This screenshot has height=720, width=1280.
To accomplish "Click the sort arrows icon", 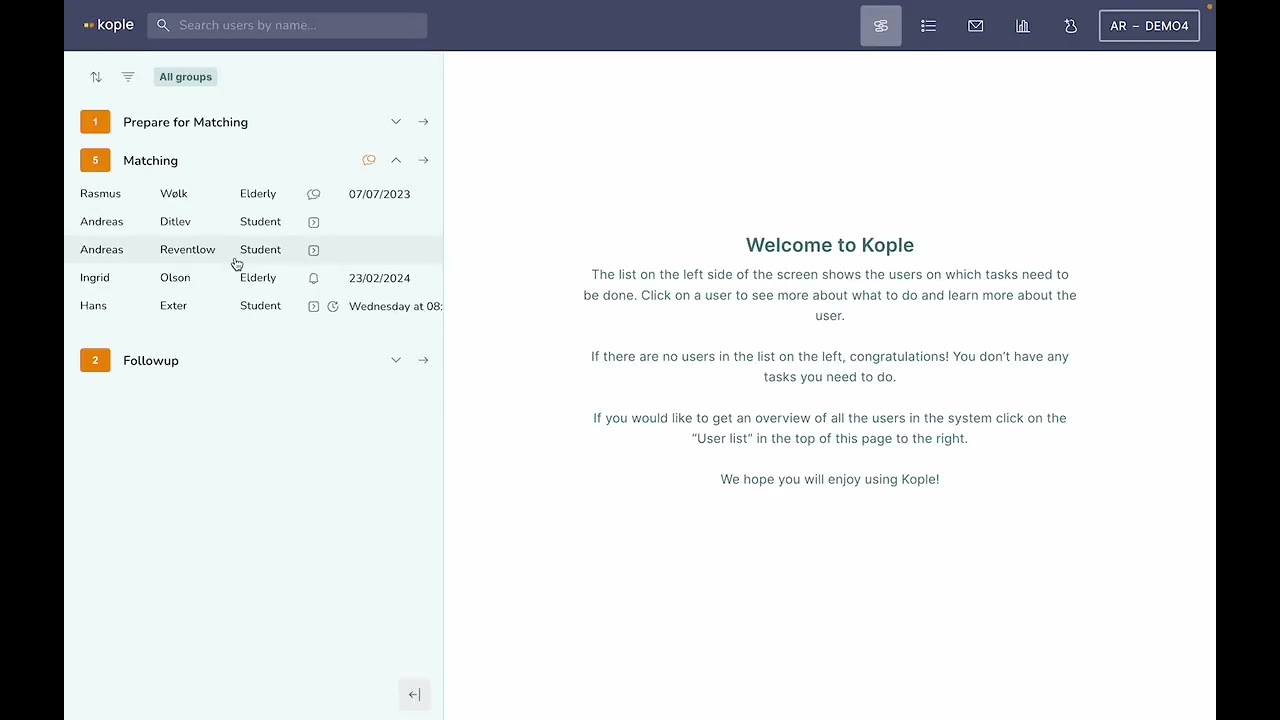I will pyautogui.click(x=96, y=77).
